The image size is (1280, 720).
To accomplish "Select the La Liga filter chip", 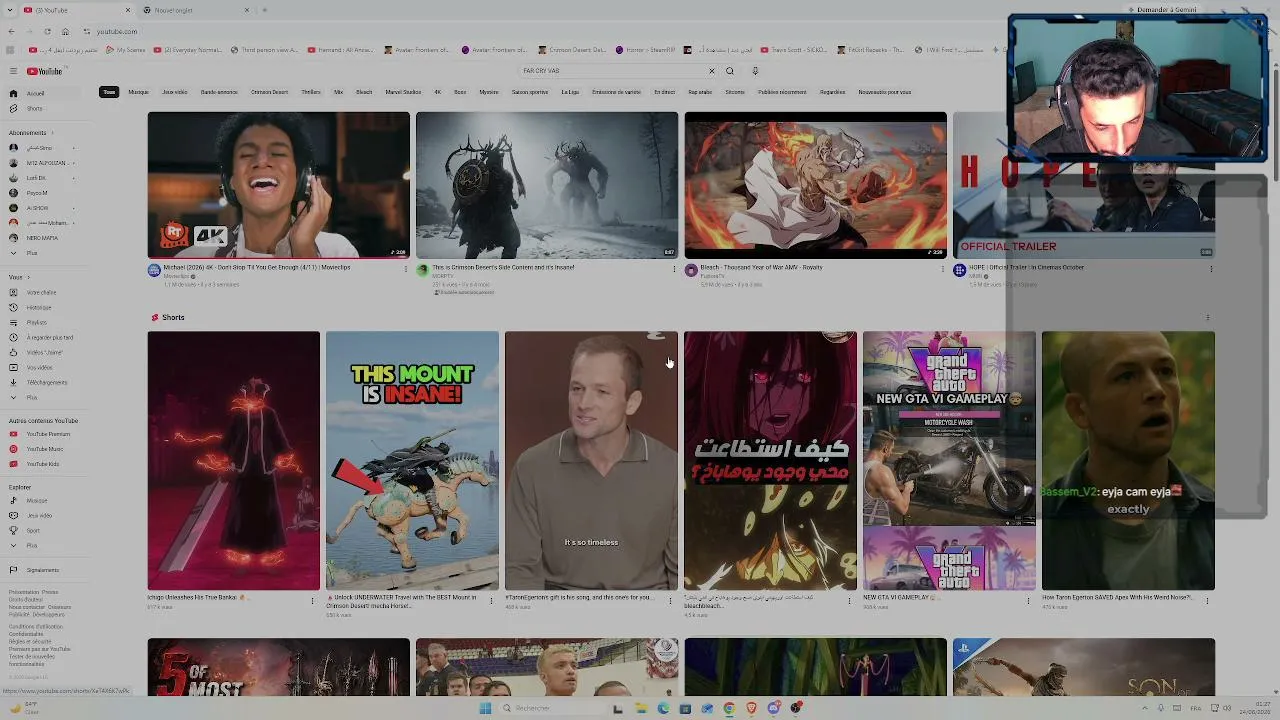I will [570, 92].
